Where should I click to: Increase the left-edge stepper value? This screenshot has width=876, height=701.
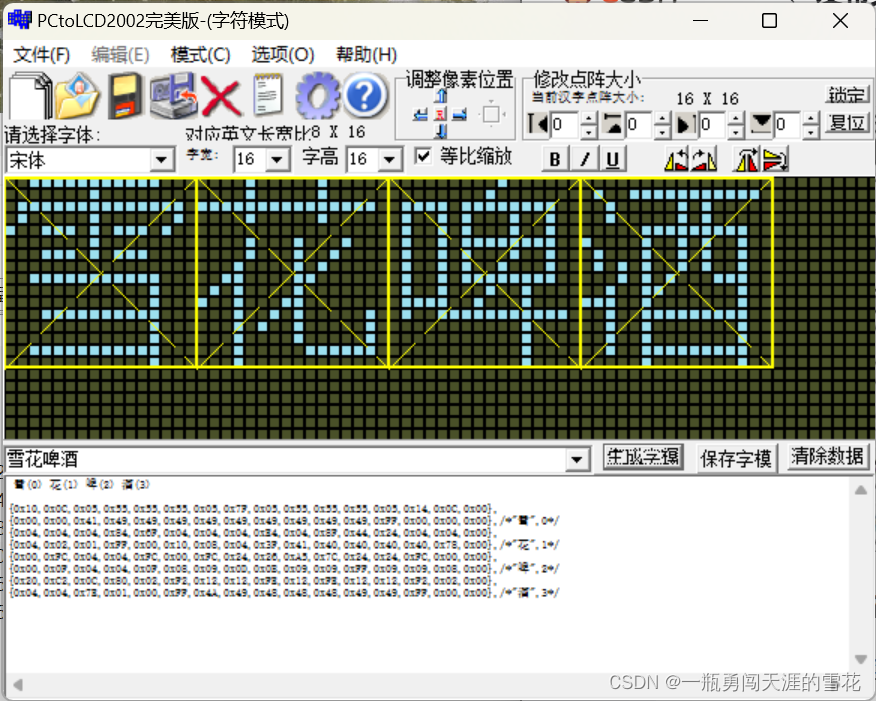(588, 118)
